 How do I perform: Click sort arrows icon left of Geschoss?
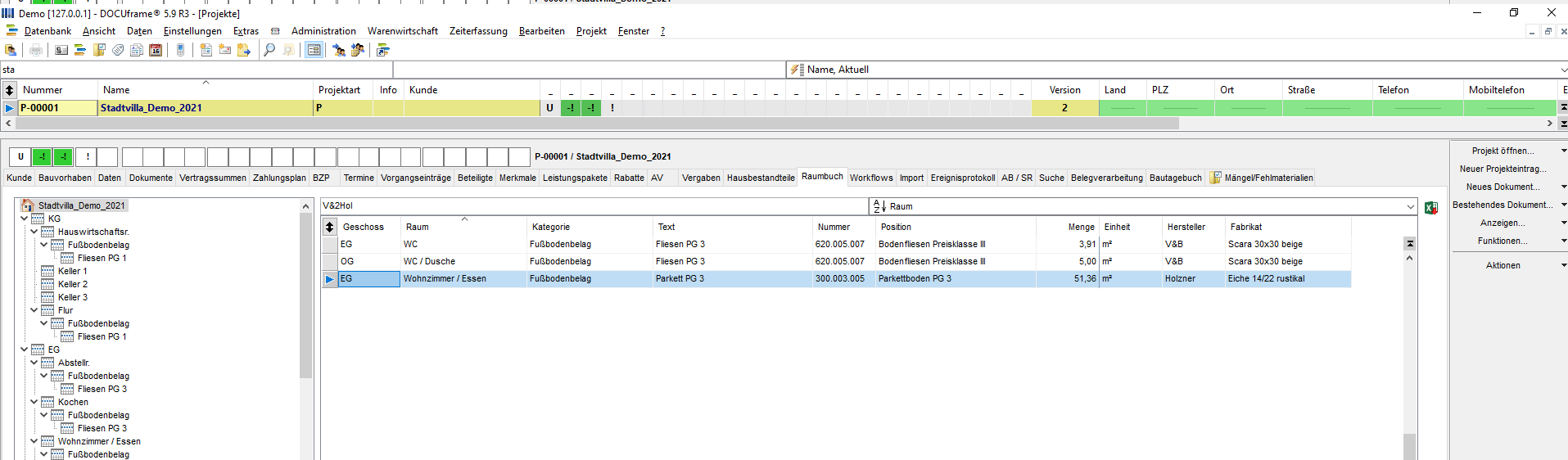[329, 227]
